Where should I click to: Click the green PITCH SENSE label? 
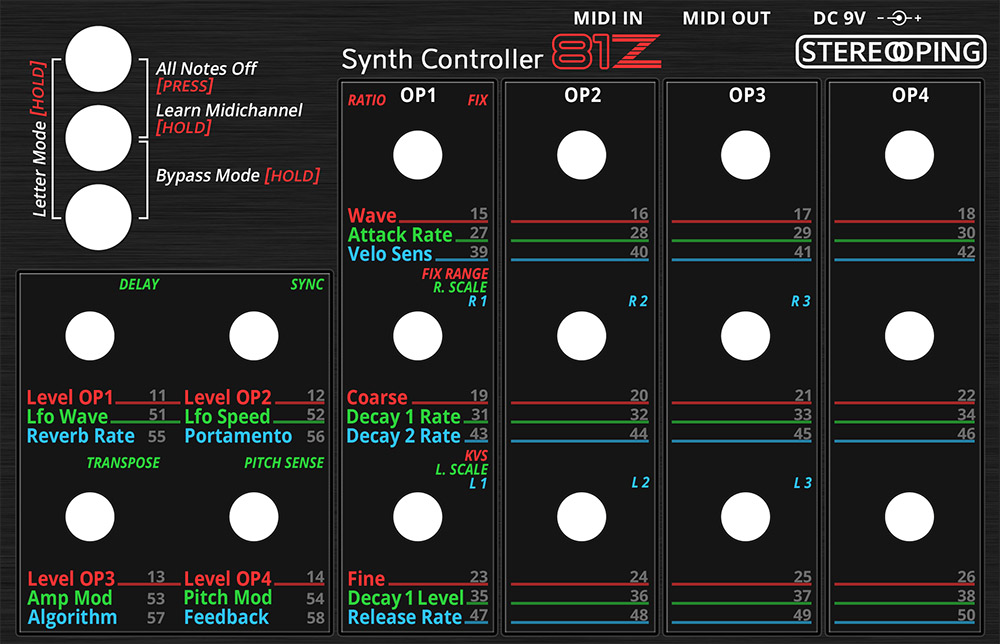(284, 463)
